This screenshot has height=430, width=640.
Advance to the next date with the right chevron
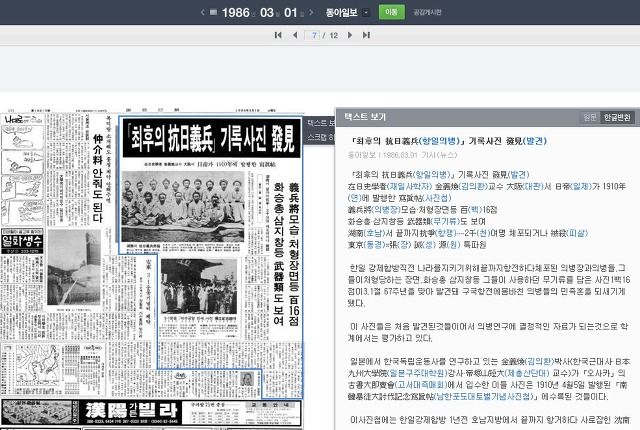tap(311, 12)
